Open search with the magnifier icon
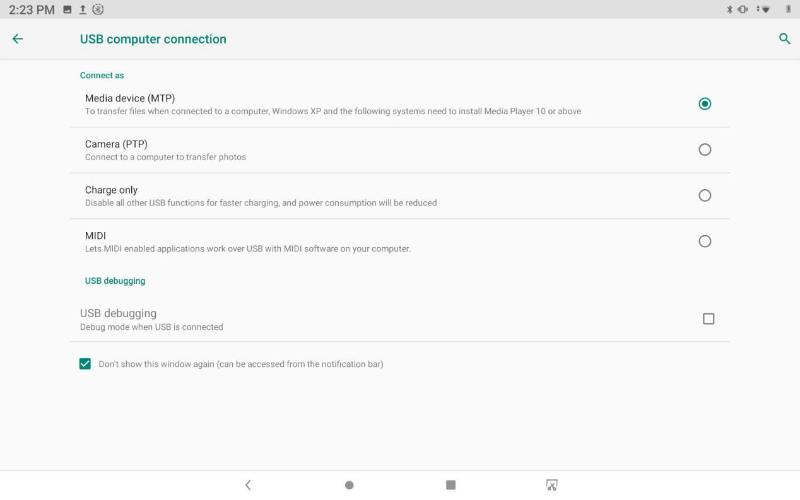 point(784,39)
